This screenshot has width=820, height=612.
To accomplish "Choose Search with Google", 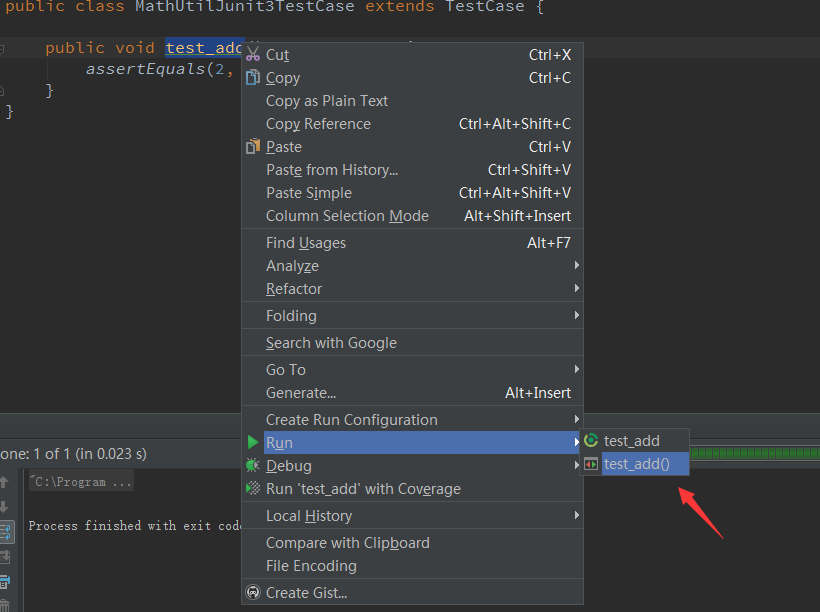I will click(x=412, y=343).
